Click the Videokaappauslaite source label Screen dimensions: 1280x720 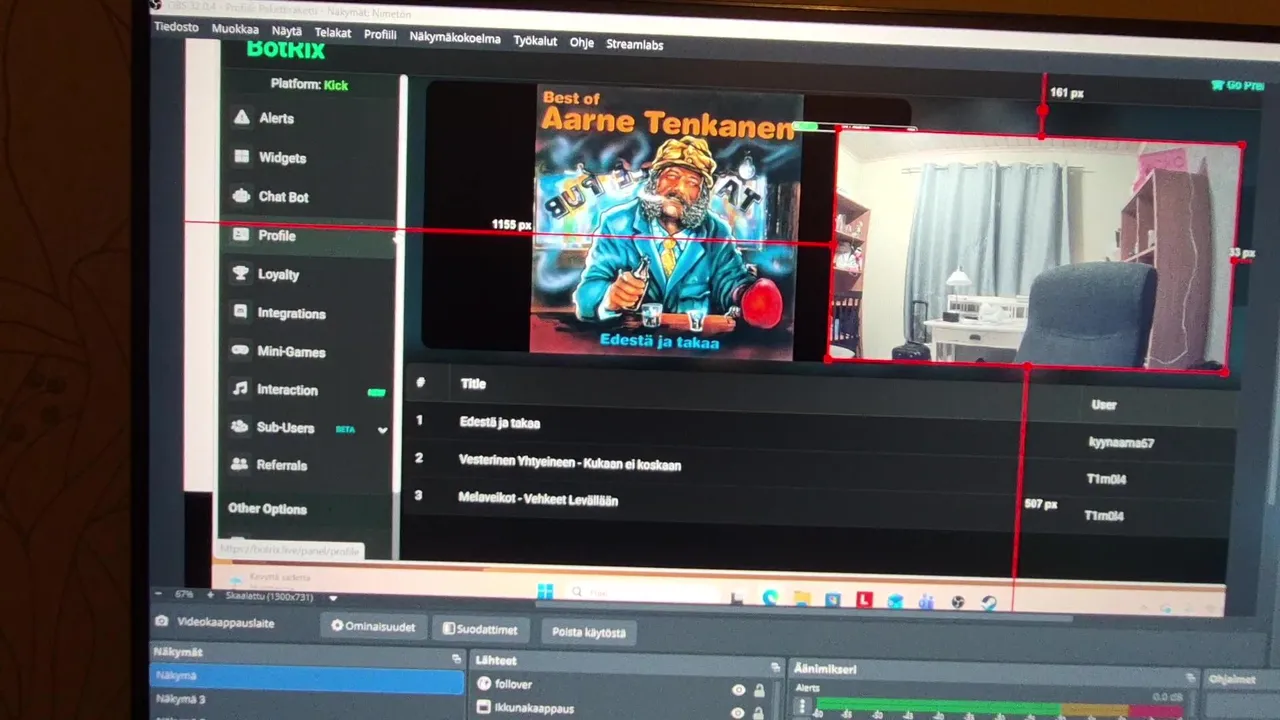[x=225, y=622]
